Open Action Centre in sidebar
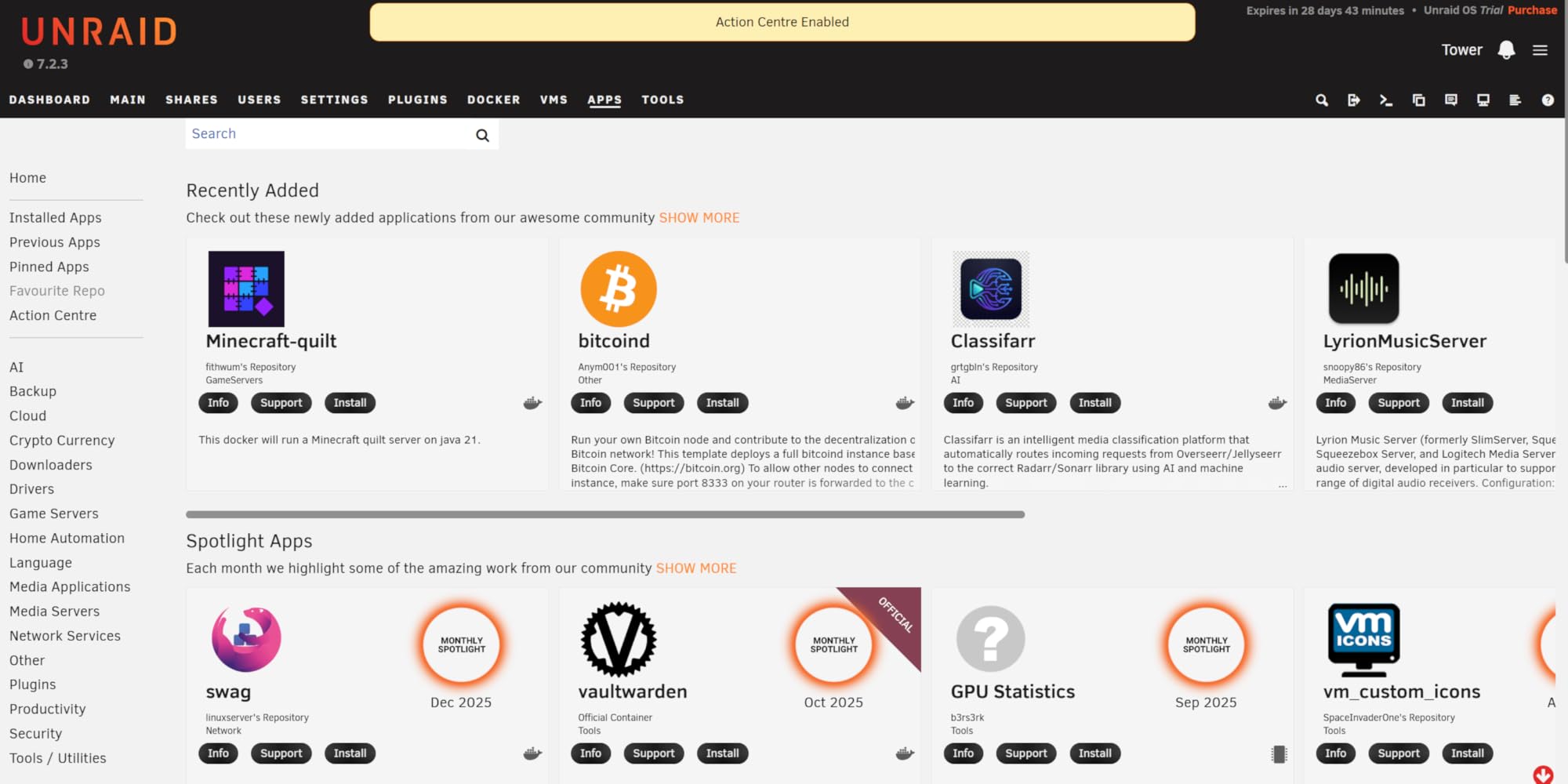The height and width of the screenshot is (784, 1568). pos(53,315)
